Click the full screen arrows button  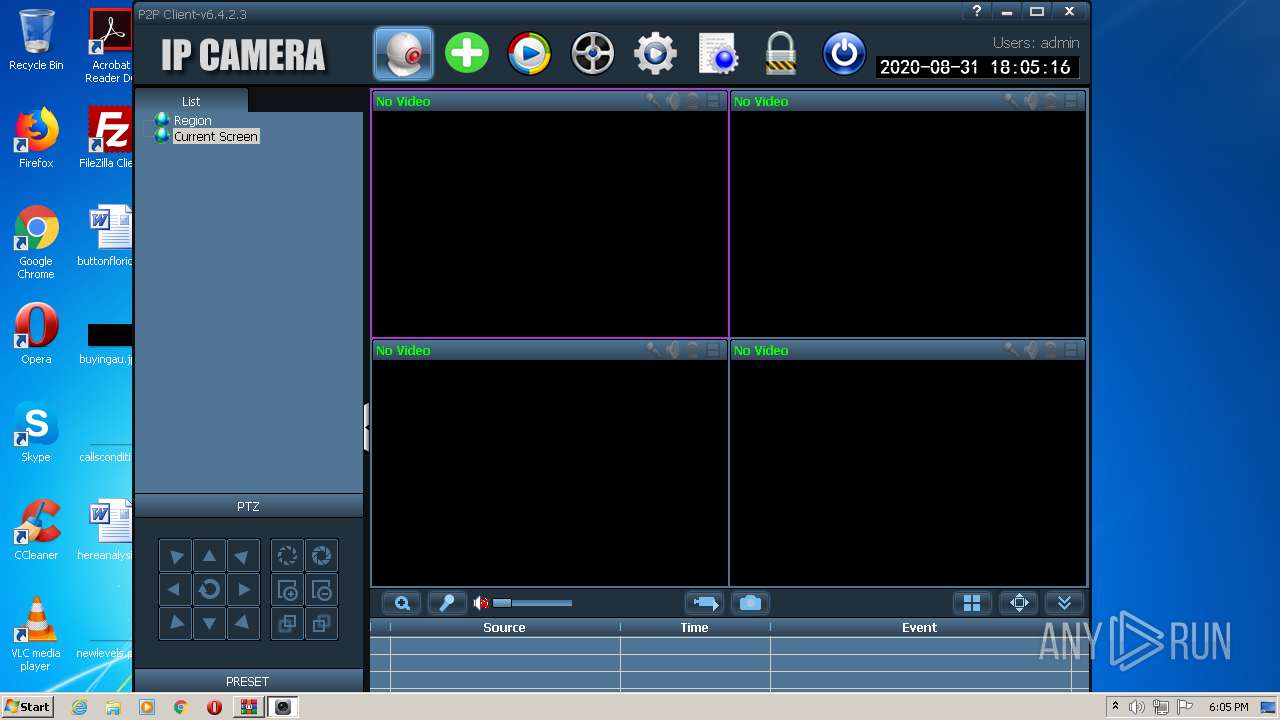point(1019,603)
